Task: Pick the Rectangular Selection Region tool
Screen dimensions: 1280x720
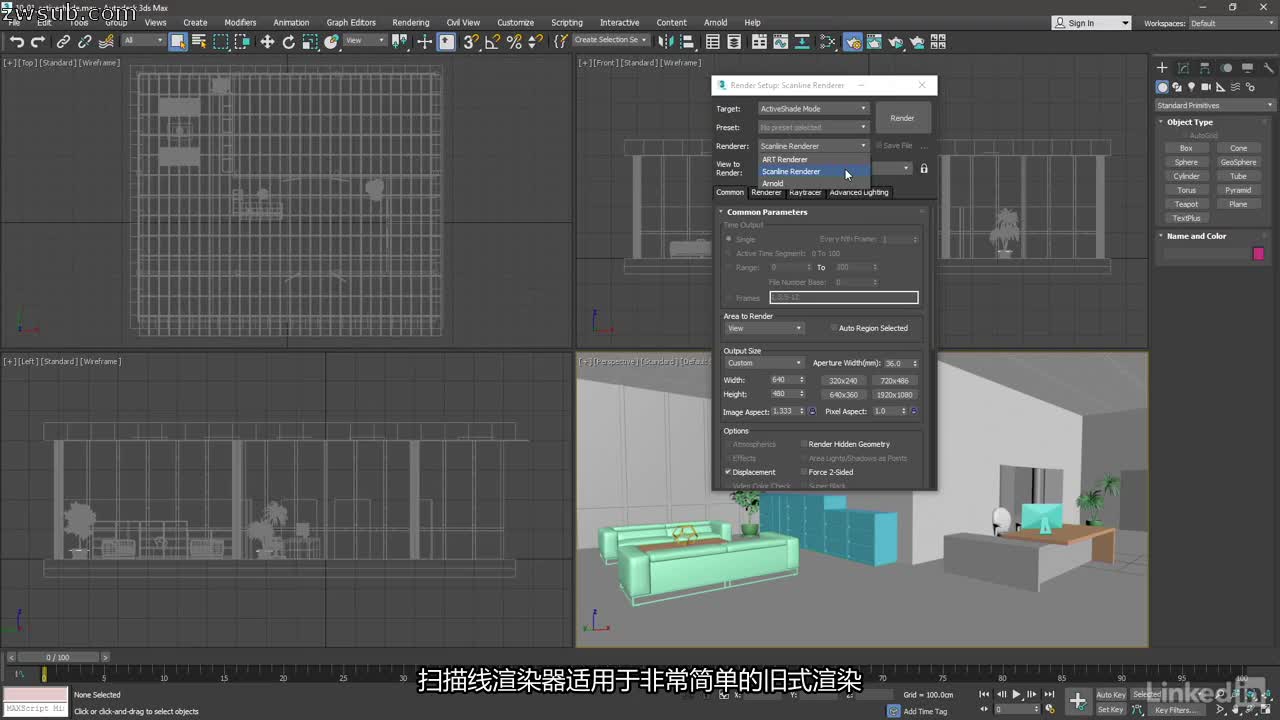Action: coord(221,42)
